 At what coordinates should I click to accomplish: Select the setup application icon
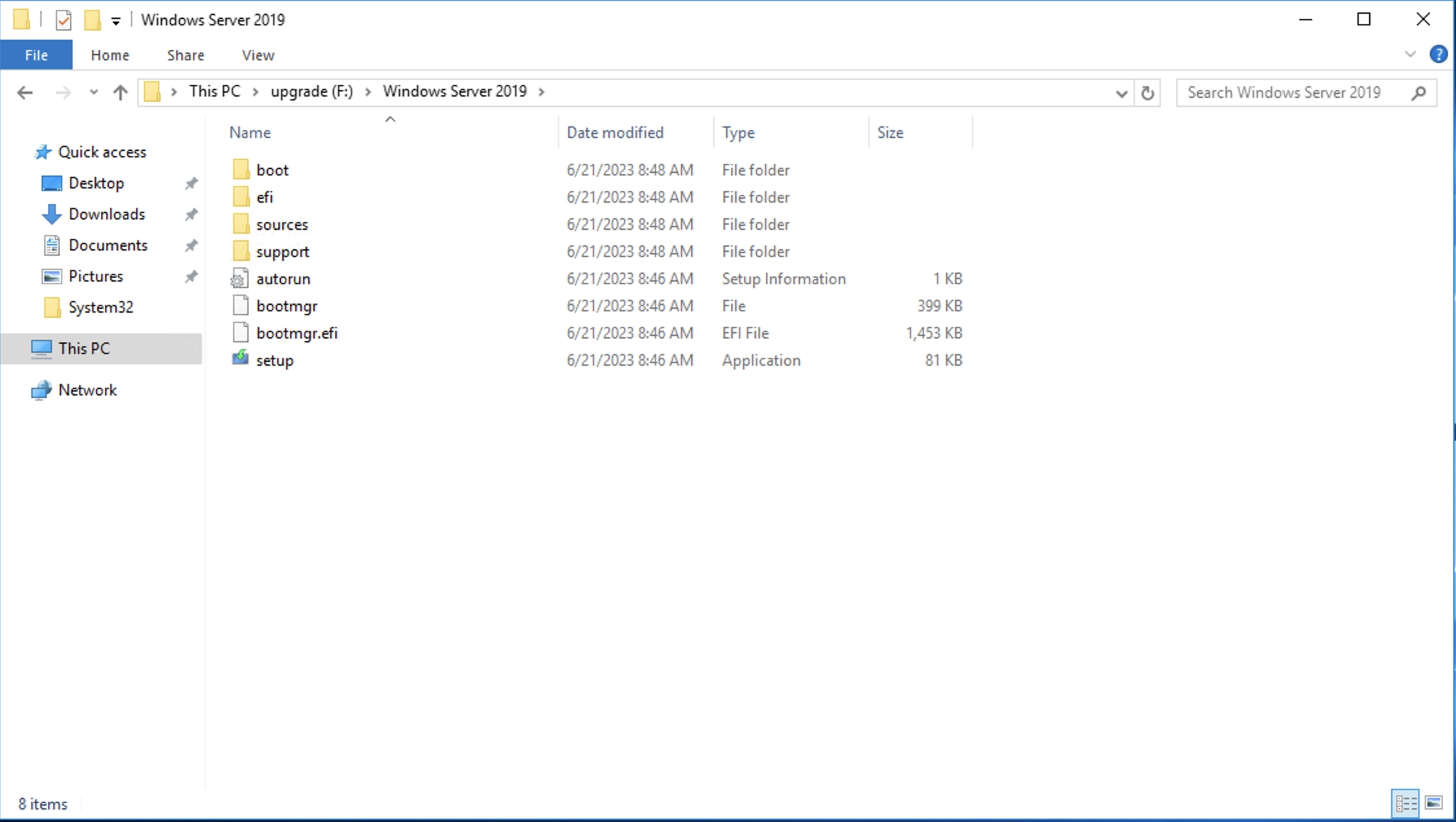(240, 358)
